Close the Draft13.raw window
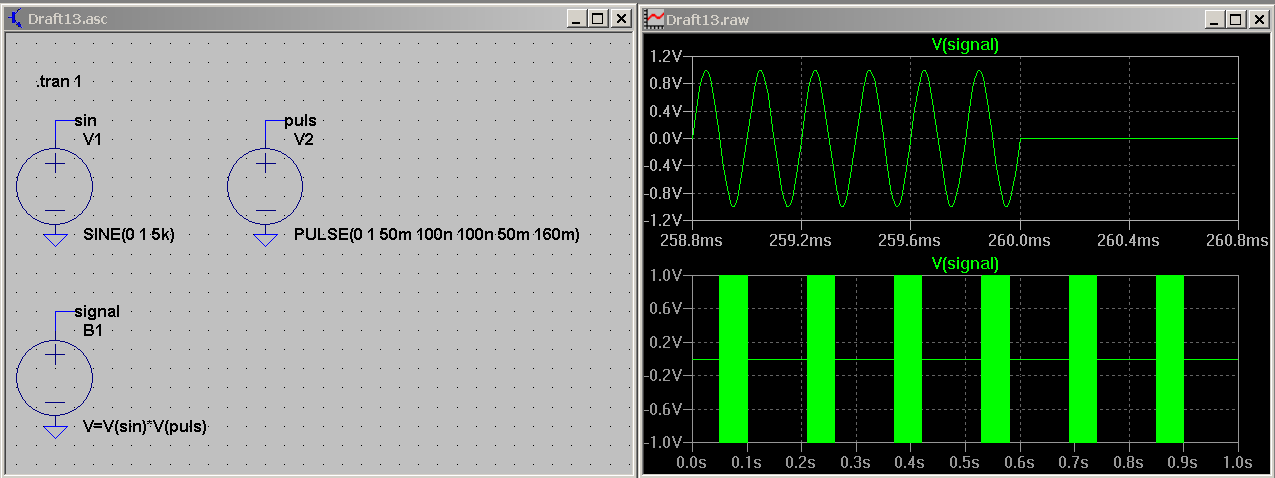This screenshot has height=478, width=1275. 1259,18
